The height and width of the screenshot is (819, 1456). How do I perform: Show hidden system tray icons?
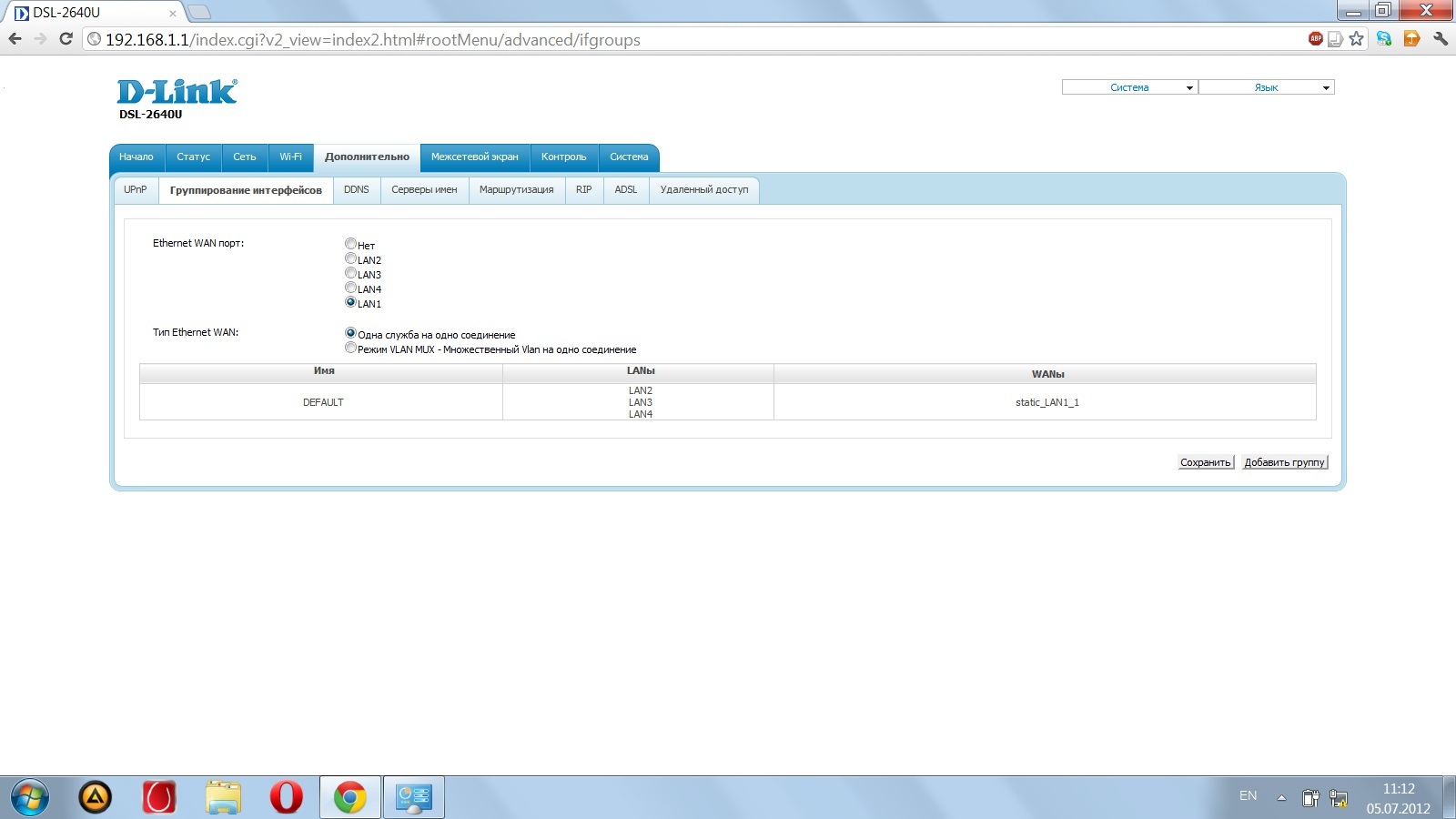pos(1281,798)
